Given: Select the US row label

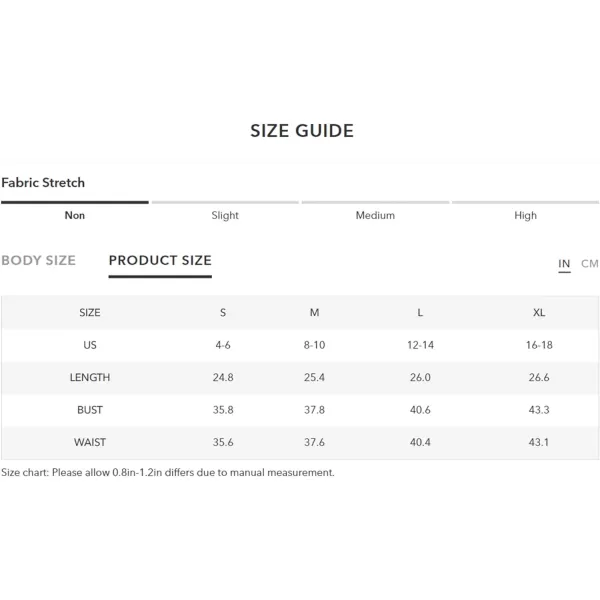Looking at the screenshot, I should tap(90, 345).
